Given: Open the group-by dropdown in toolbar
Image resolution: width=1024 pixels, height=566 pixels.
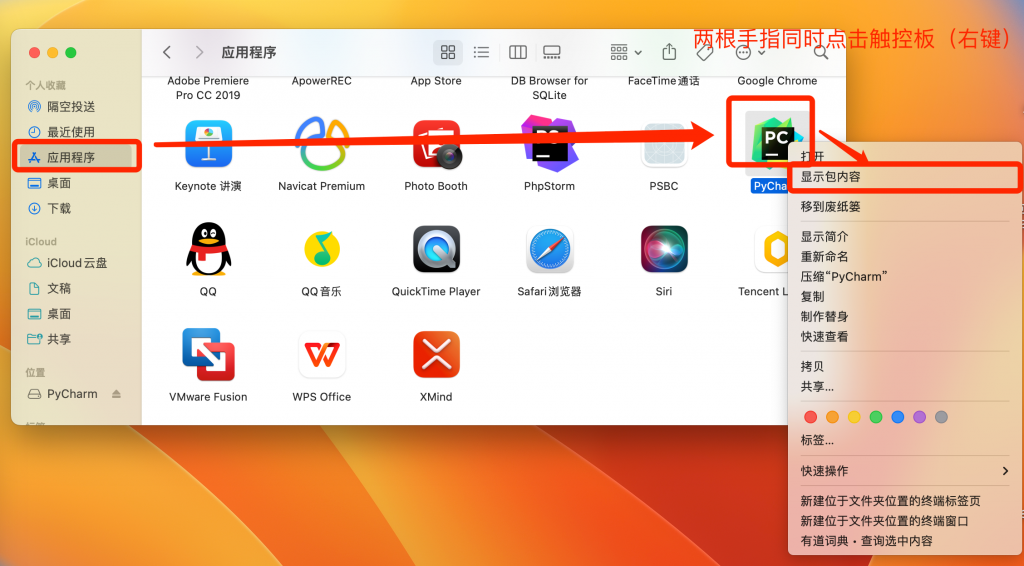Looking at the screenshot, I should pyautogui.click(x=626, y=52).
